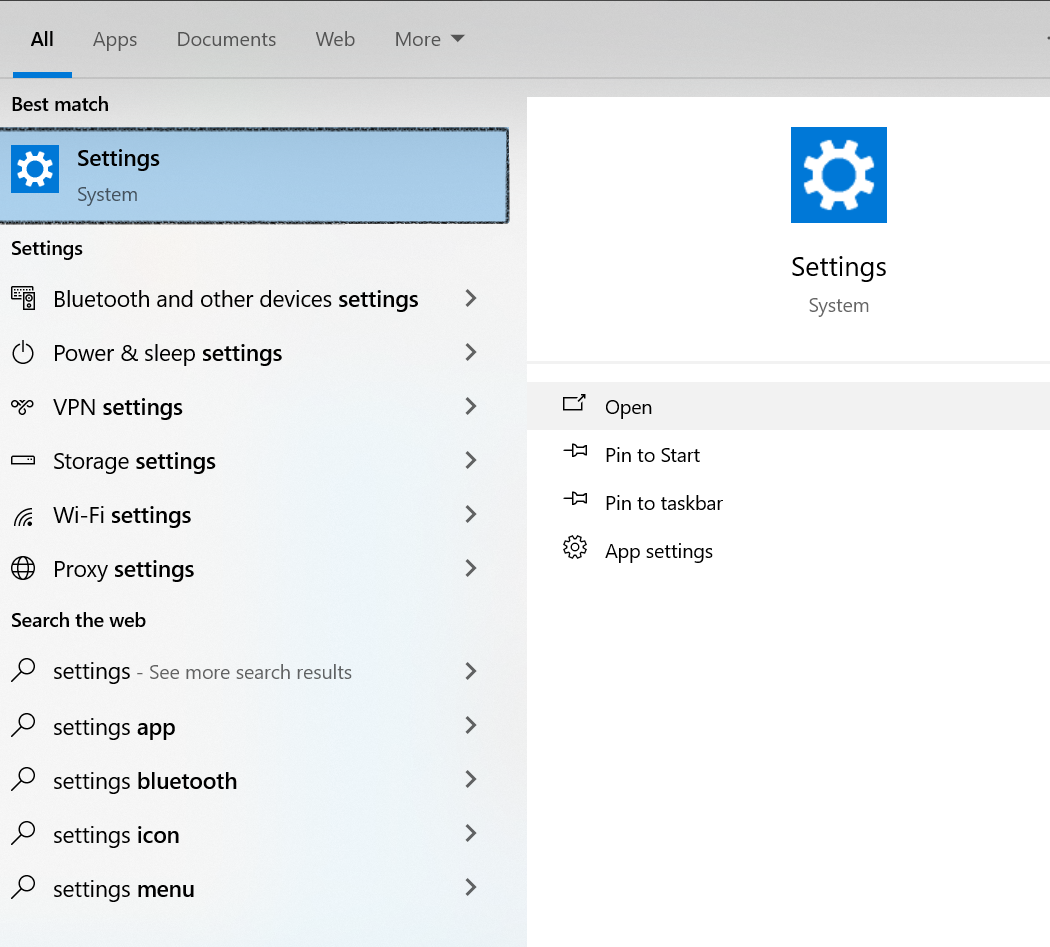This screenshot has width=1050, height=947.
Task: Open 'Bluetooth and other devices settings' result
Action: (254, 299)
